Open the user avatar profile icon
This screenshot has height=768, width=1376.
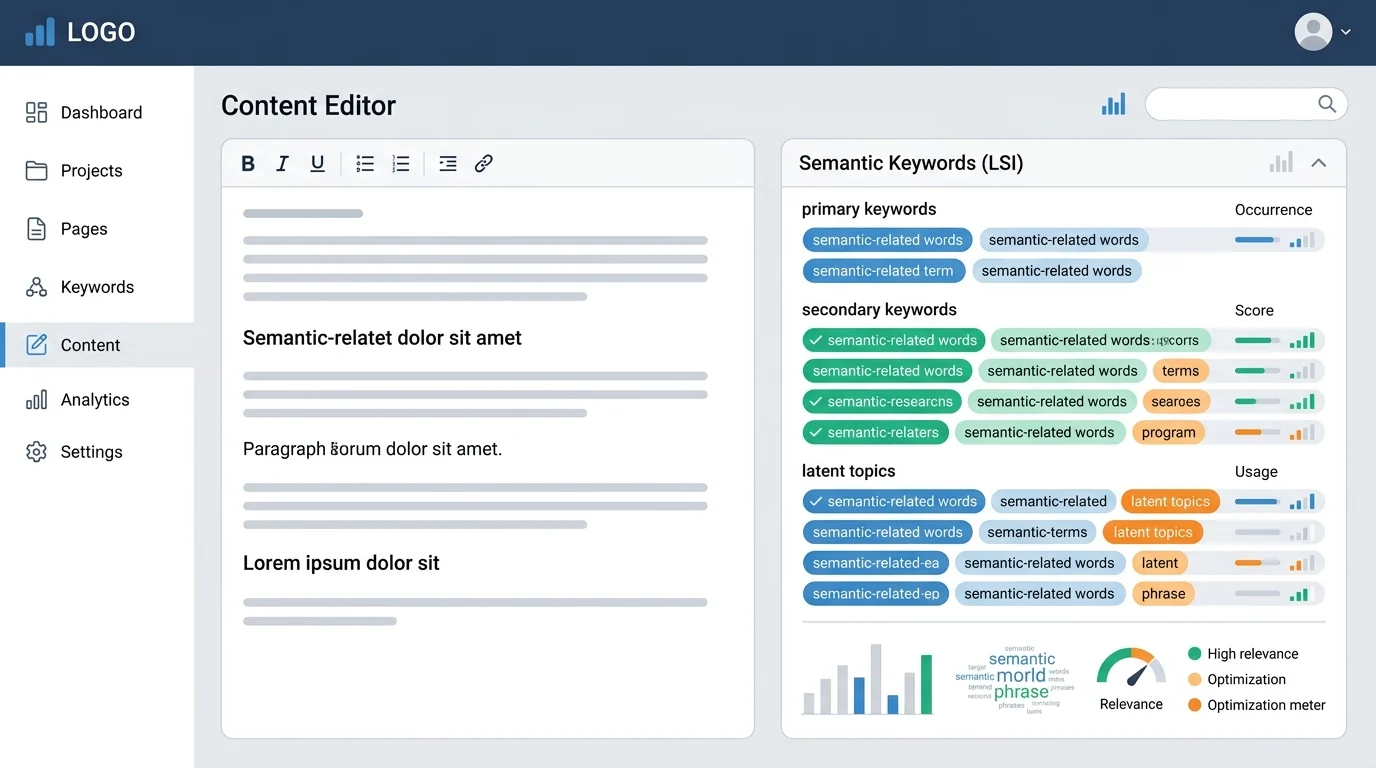[1313, 32]
